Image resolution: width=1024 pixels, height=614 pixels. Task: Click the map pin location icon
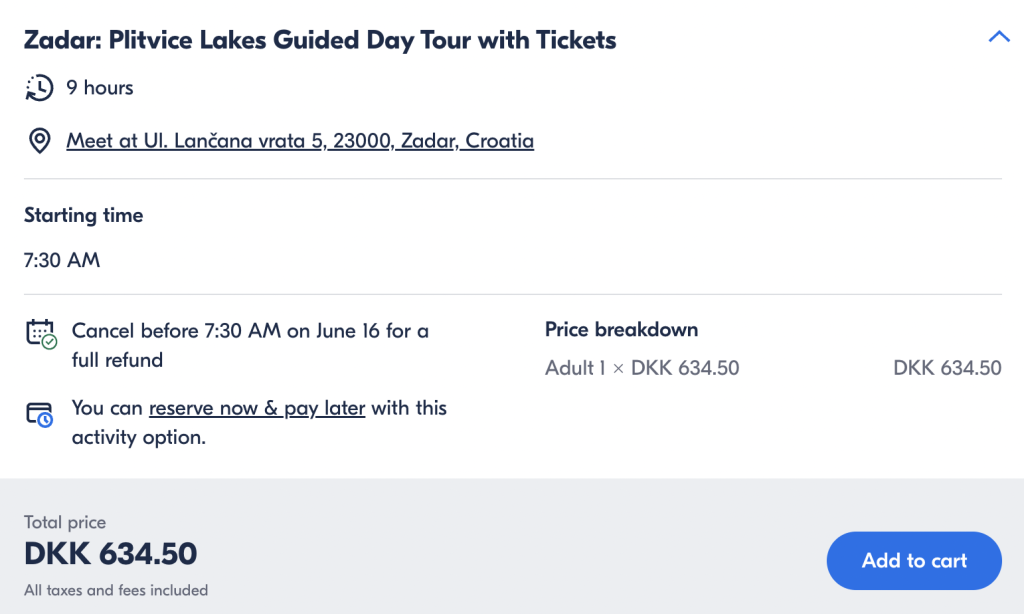(x=39, y=140)
